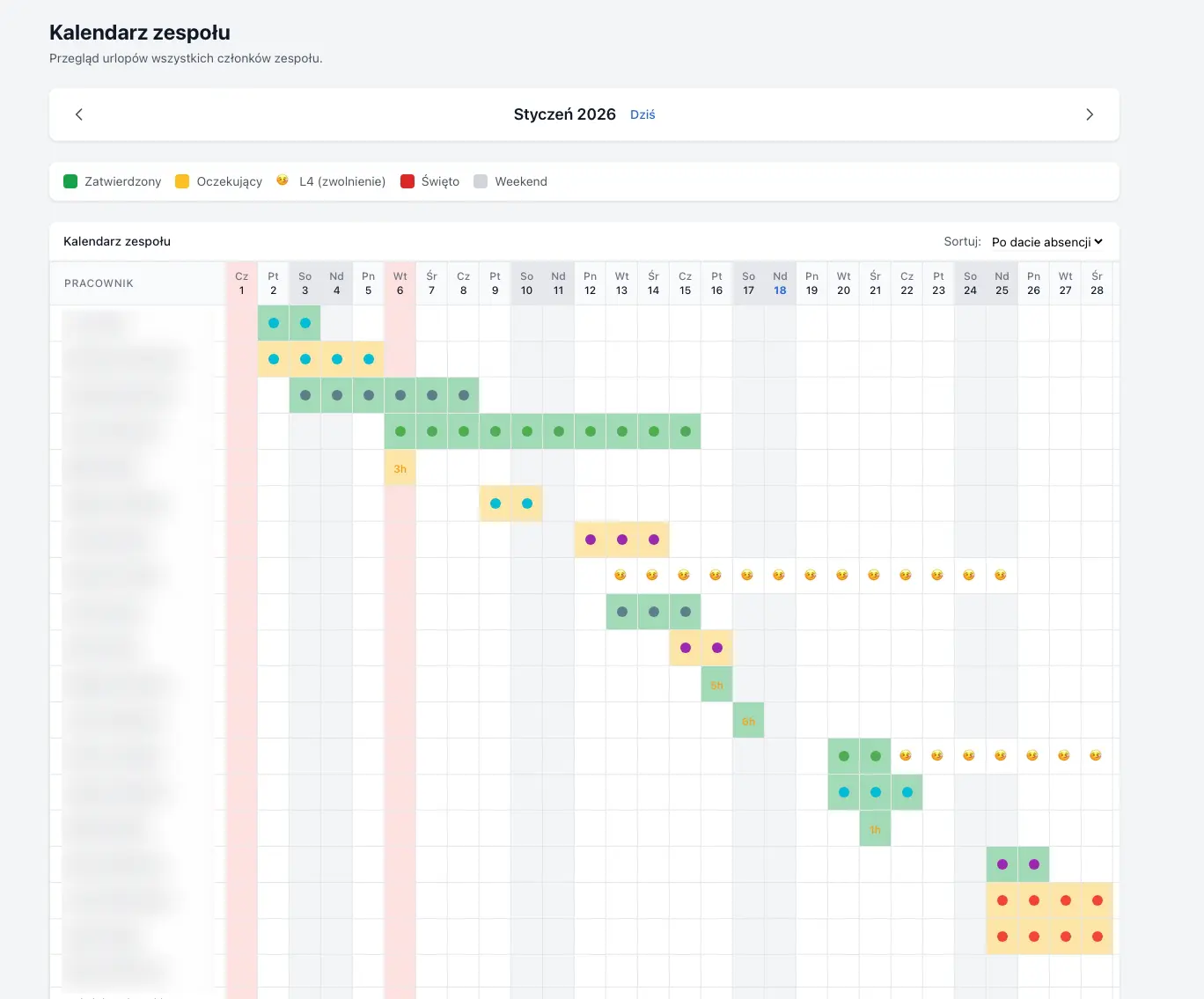This screenshot has height=999, width=1204.
Task: Click the red Święto legend swatch
Action: coord(407,181)
